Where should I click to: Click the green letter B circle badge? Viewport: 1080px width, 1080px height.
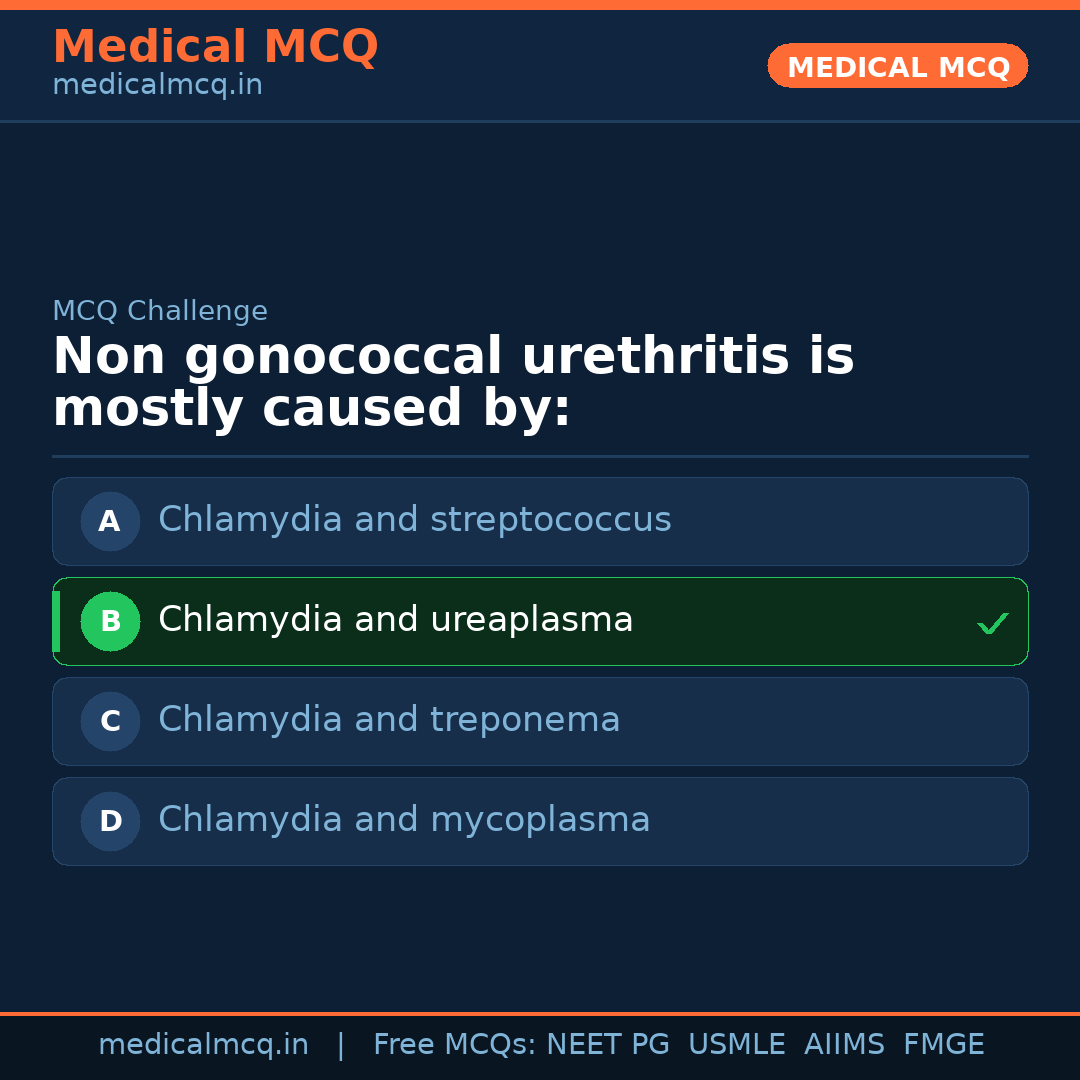pyautogui.click(x=110, y=621)
